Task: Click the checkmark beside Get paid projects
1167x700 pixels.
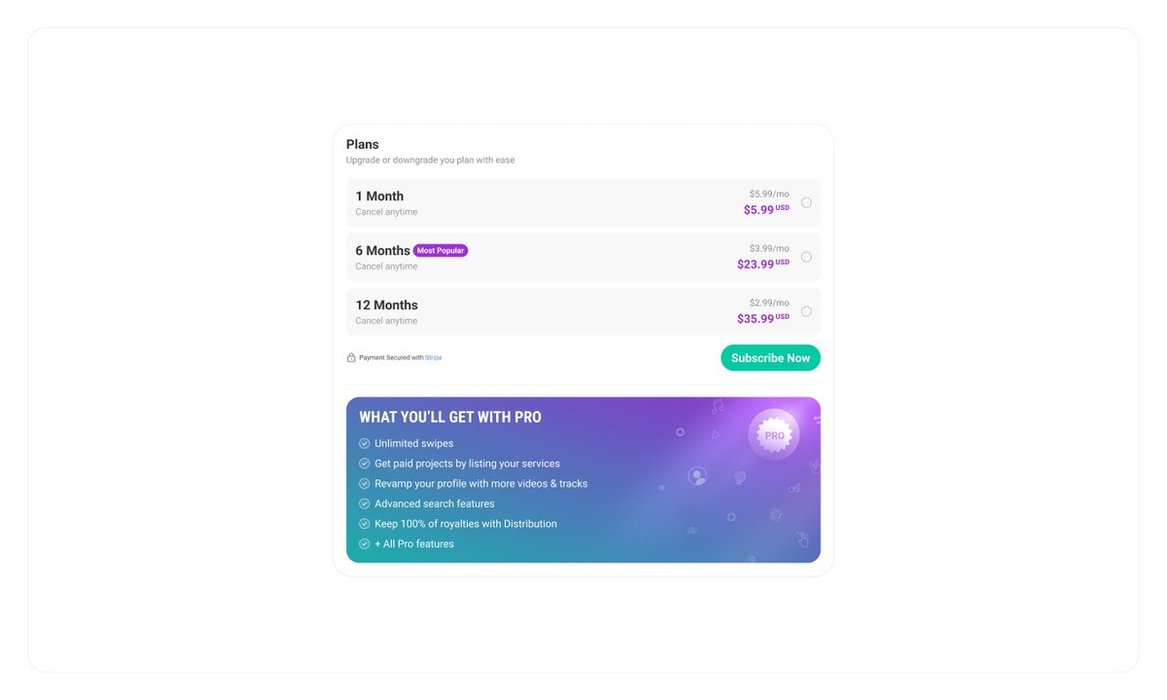Action: 364,464
